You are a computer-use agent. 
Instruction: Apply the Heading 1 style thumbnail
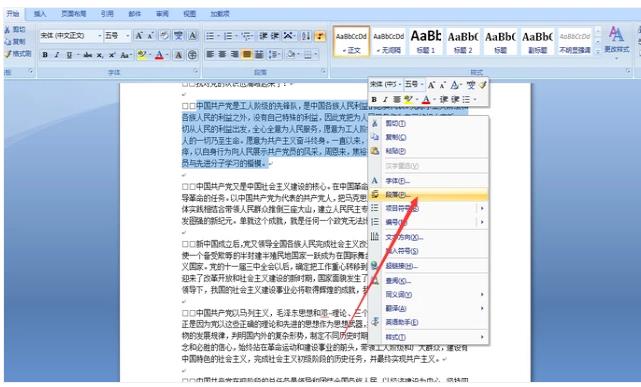(426, 41)
